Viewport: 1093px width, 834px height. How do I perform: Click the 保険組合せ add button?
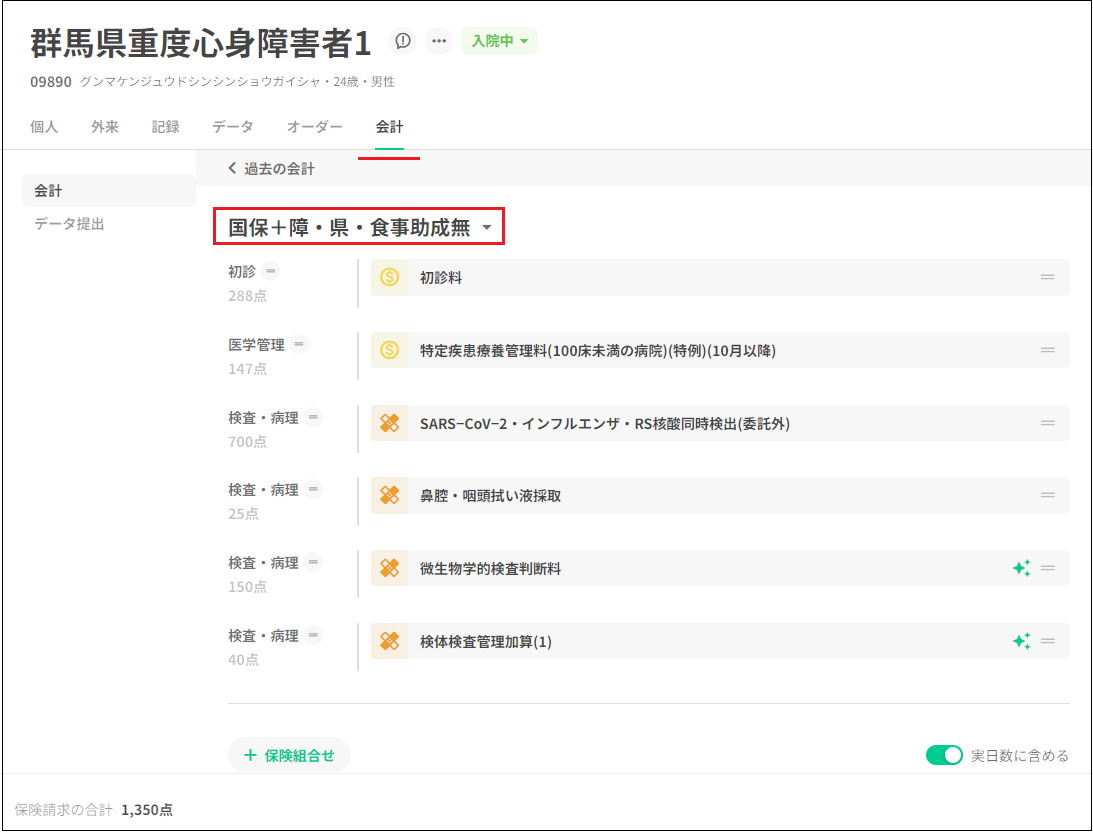(289, 756)
